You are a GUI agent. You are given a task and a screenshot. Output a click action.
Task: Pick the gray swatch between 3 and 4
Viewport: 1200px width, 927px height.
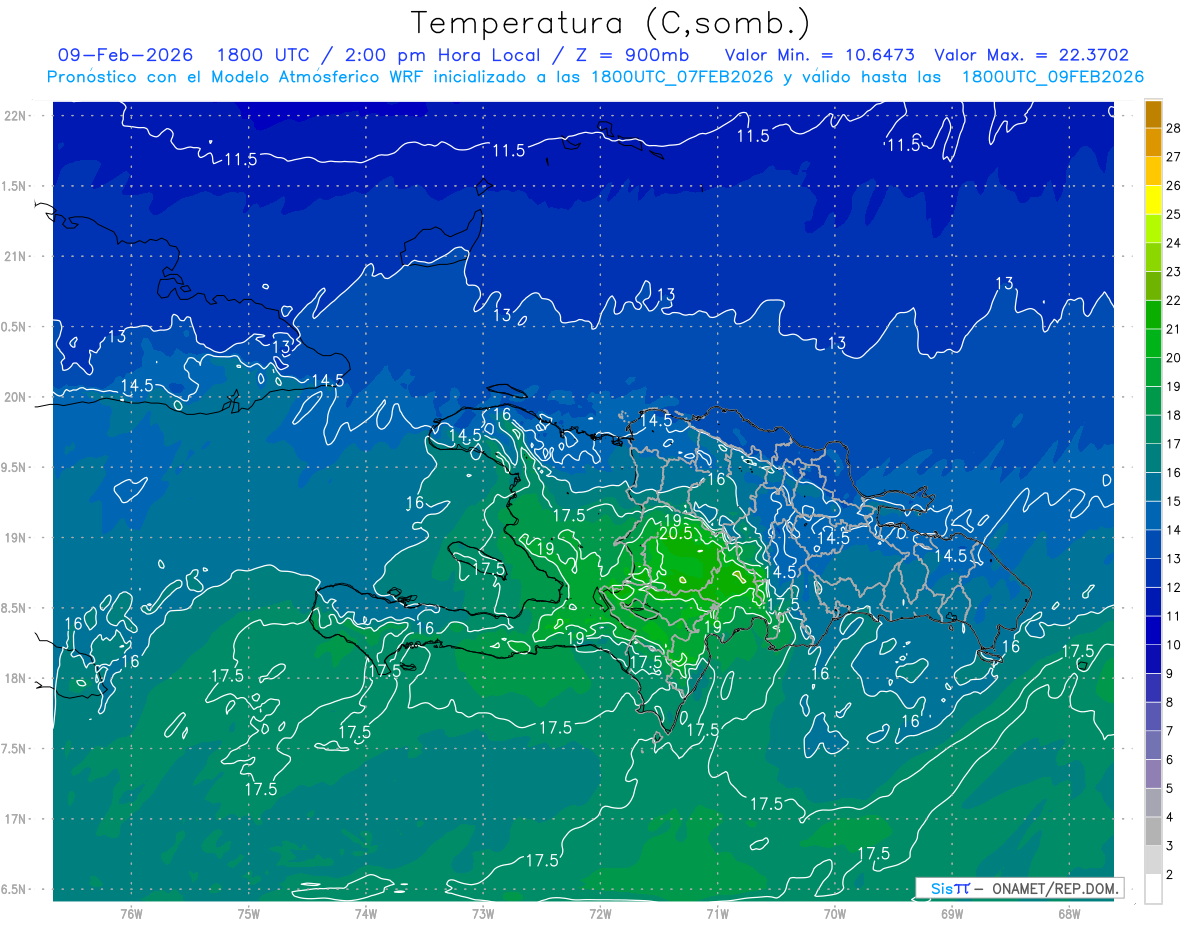coord(1153,832)
